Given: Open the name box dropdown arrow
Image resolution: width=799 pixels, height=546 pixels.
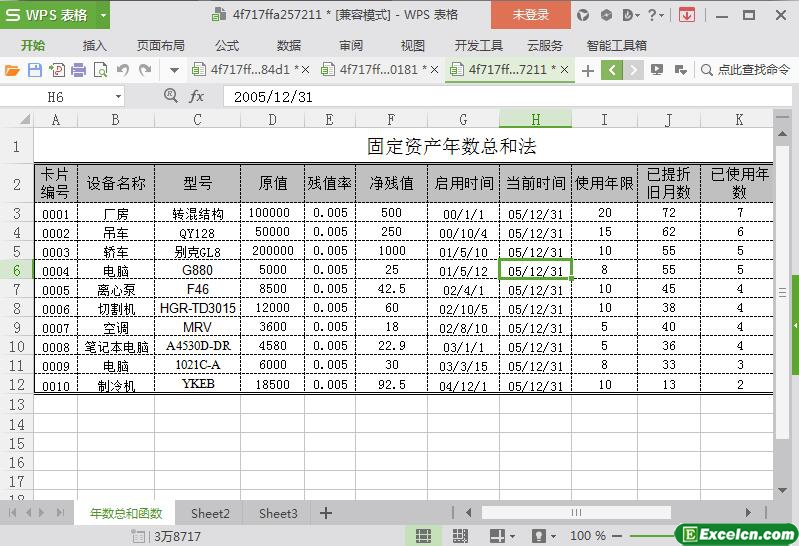Looking at the screenshot, I should tap(118, 96).
